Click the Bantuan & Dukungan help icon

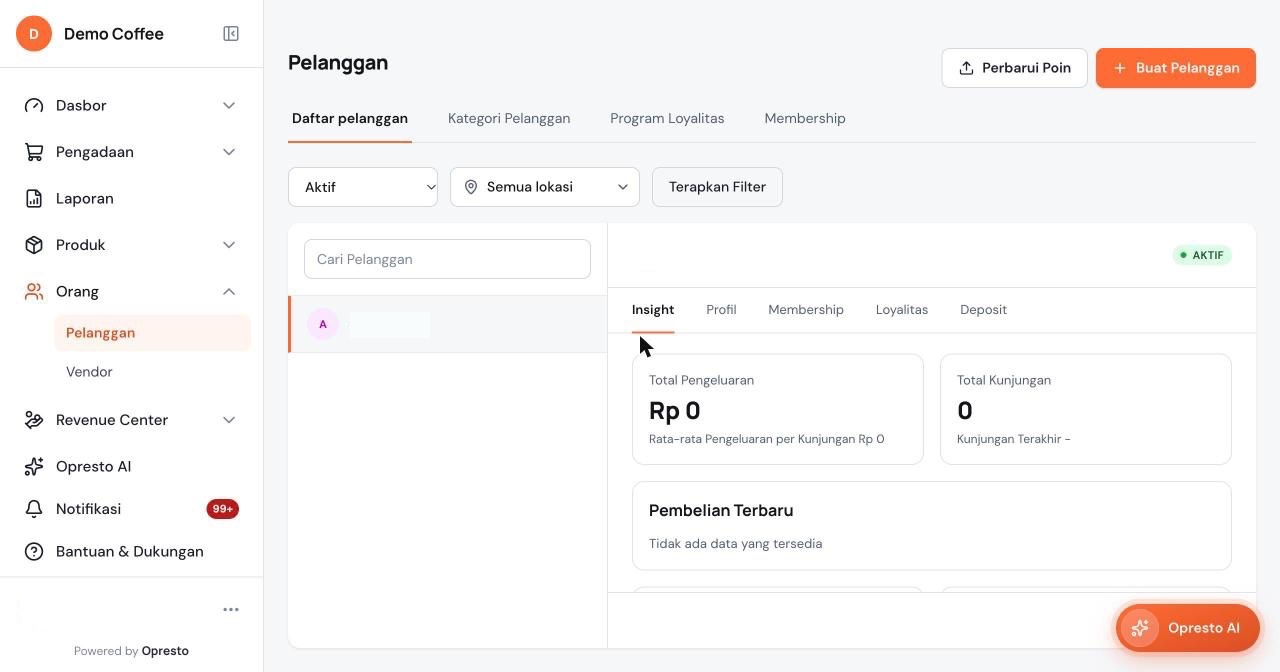[34, 552]
